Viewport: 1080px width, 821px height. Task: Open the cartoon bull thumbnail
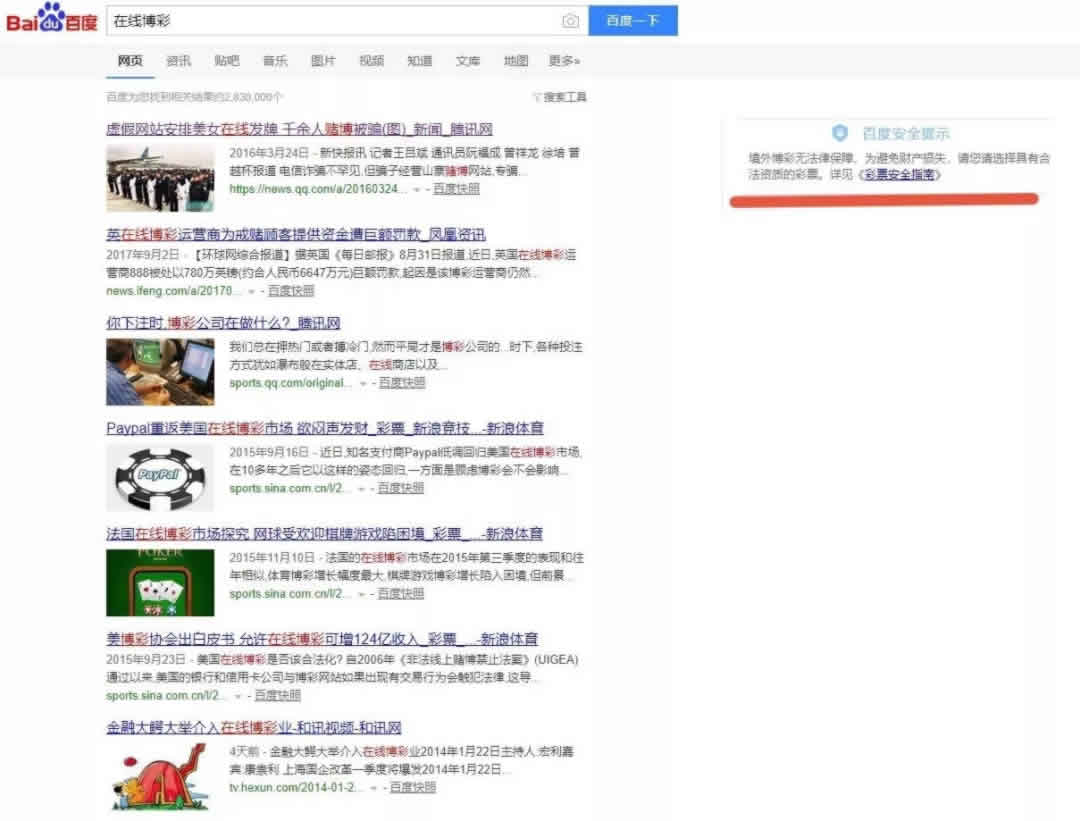tap(160, 777)
